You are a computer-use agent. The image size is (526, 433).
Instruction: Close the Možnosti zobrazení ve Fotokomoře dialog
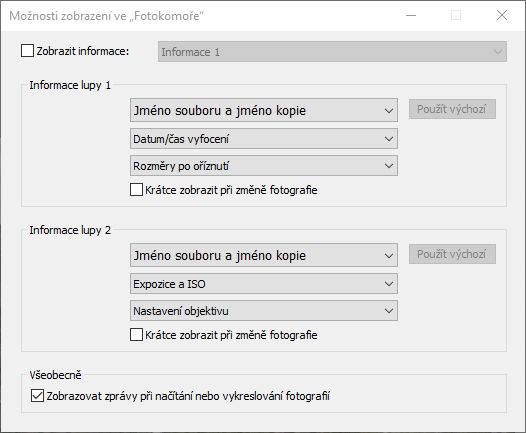502,15
